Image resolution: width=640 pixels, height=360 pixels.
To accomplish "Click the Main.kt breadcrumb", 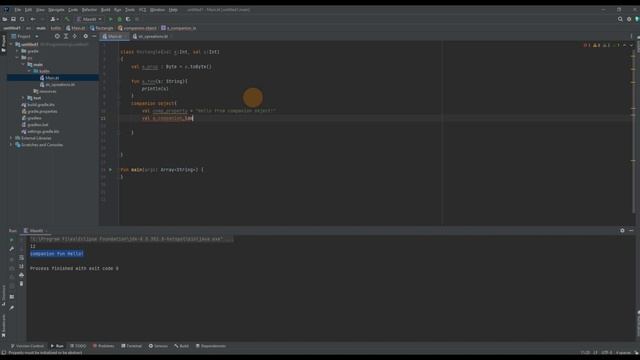I will point(76,28).
